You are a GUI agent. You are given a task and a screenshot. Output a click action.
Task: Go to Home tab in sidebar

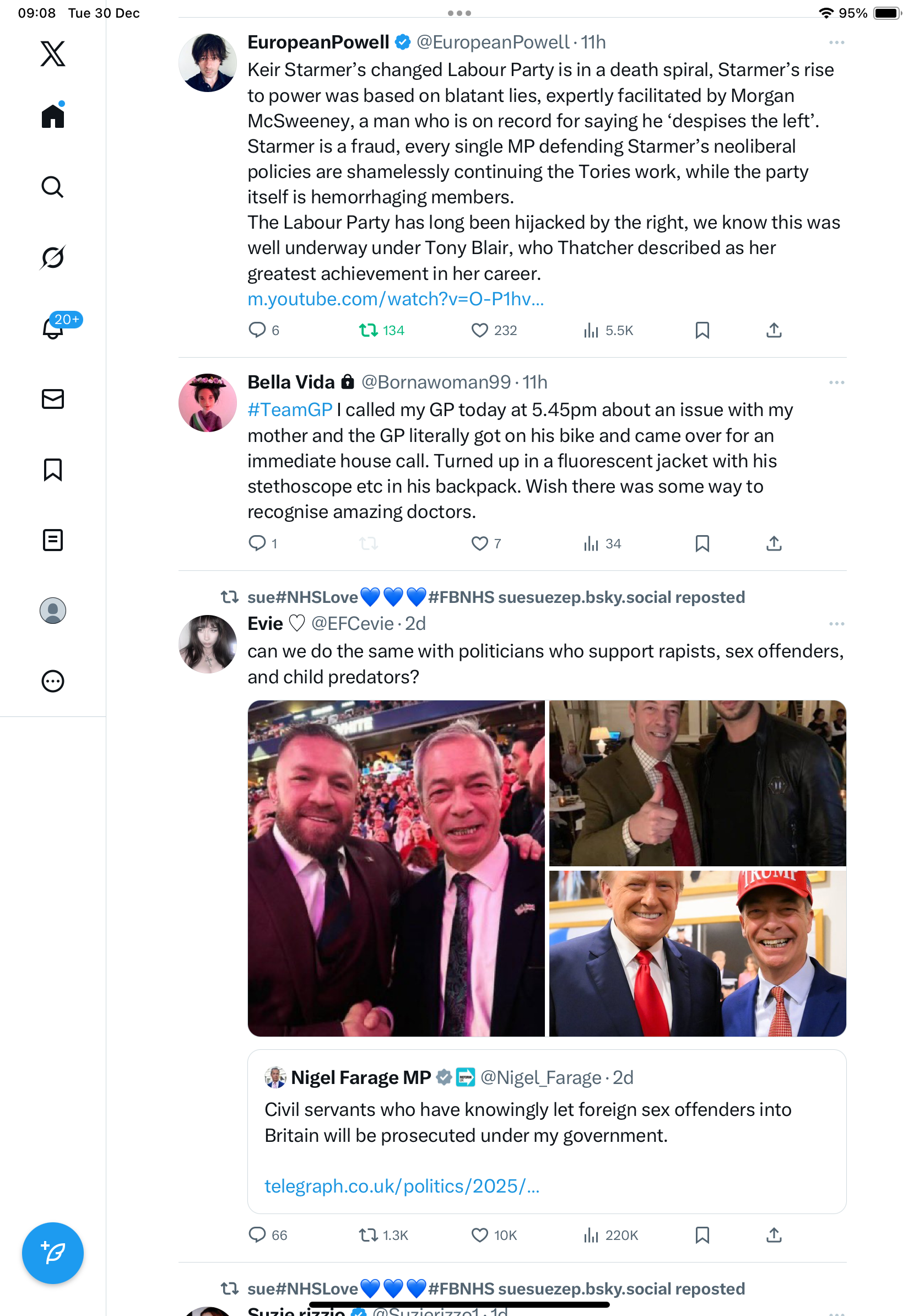click(53, 116)
